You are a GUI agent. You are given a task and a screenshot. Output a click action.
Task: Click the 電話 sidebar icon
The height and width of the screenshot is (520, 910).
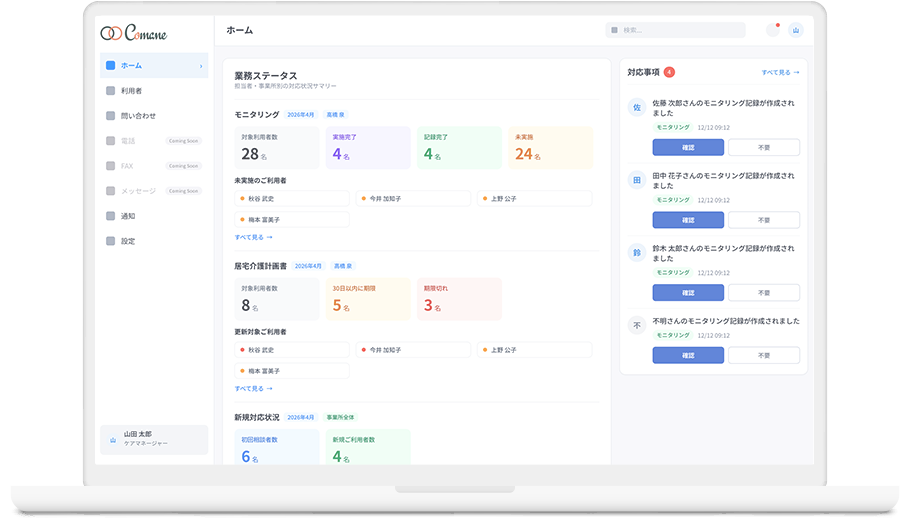point(110,140)
